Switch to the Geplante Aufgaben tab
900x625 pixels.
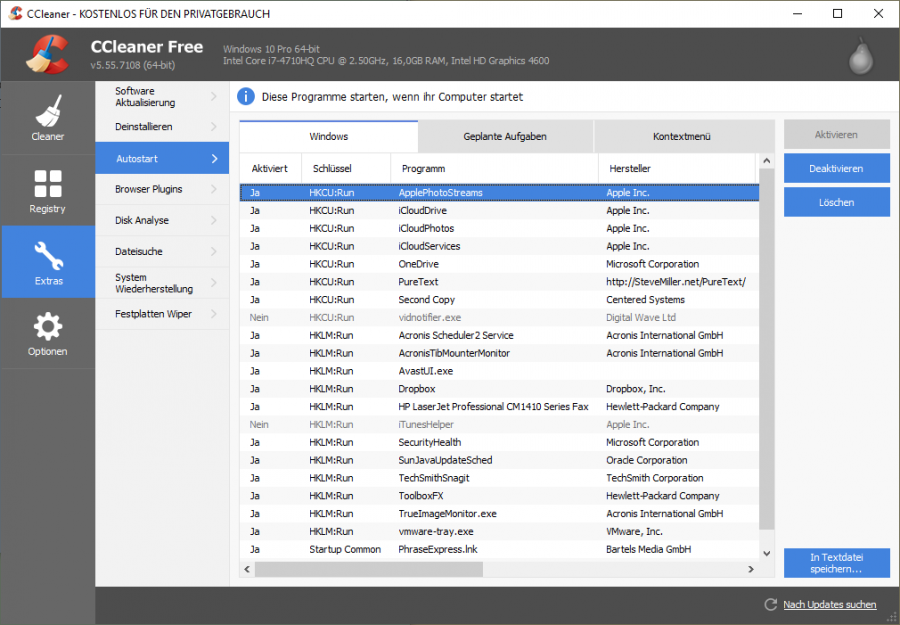tap(505, 134)
